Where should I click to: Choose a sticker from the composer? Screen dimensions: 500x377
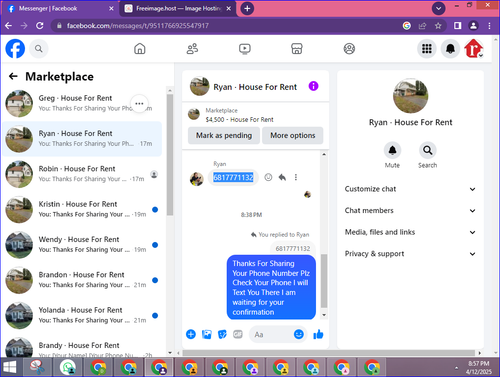(222, 334)
